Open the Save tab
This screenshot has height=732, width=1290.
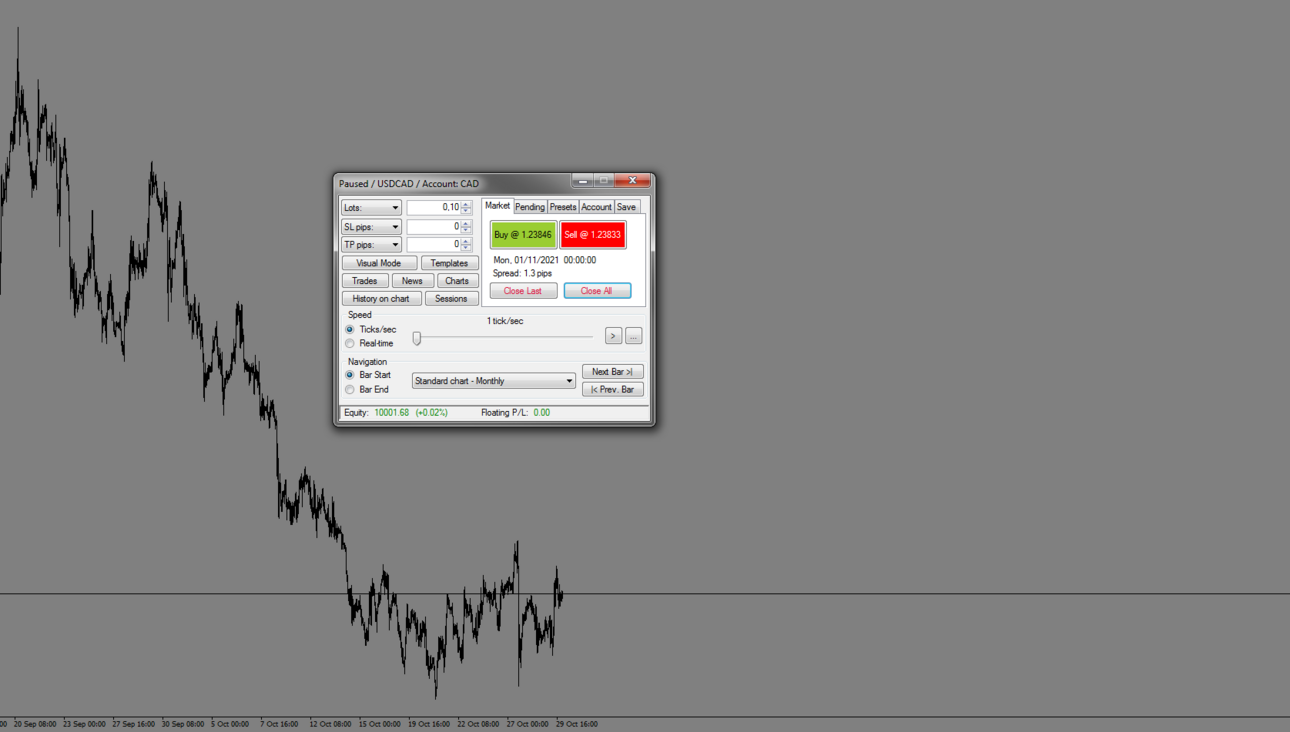tap(626, 207)
